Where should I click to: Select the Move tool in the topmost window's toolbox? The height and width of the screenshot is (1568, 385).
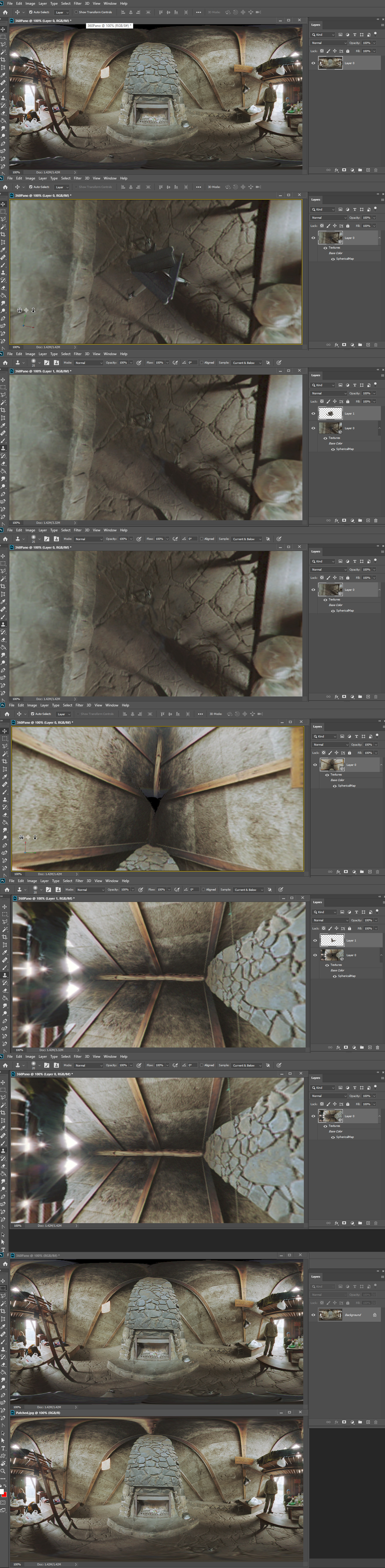3,29
